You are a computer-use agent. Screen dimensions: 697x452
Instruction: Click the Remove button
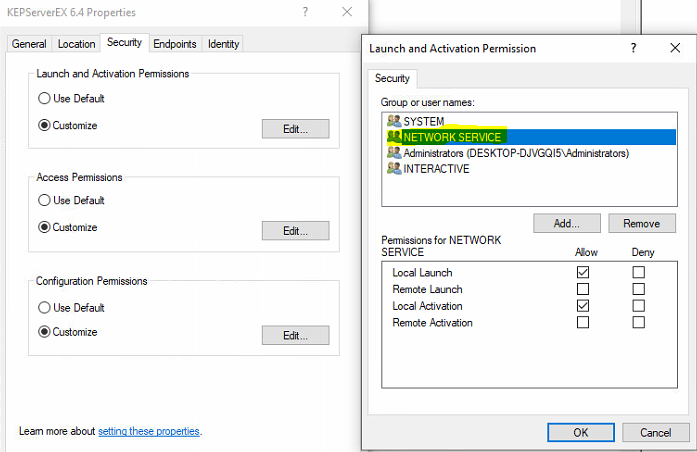coord(642,223)
